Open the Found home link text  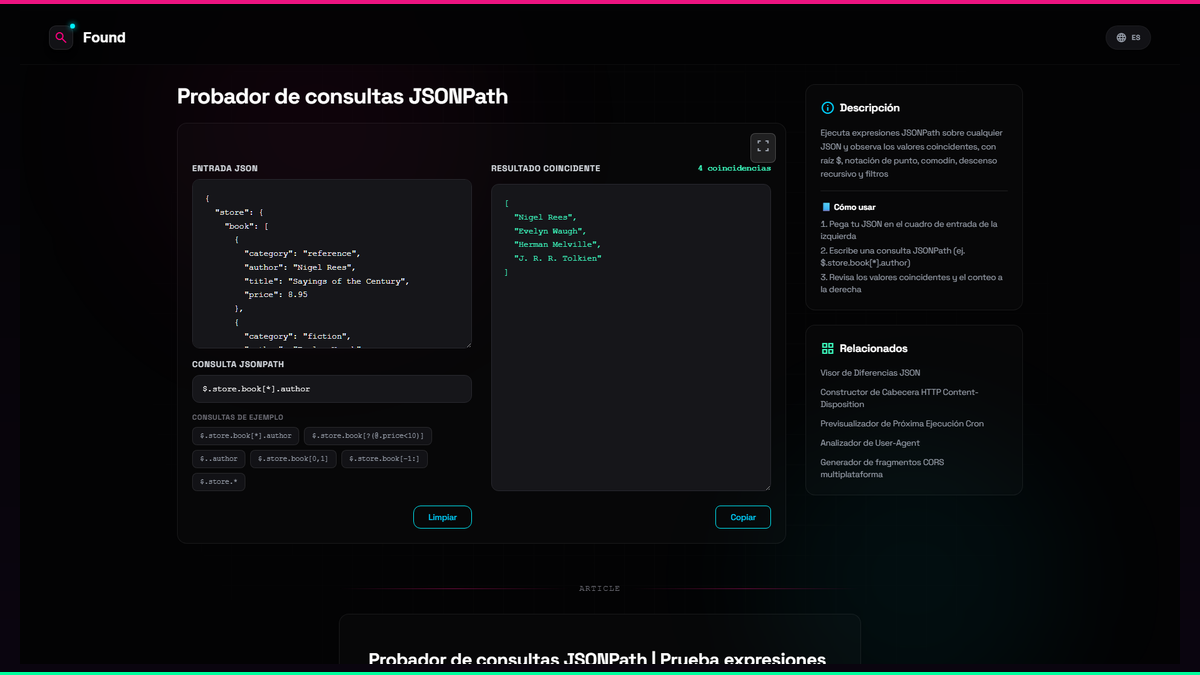tap(104, 37)
